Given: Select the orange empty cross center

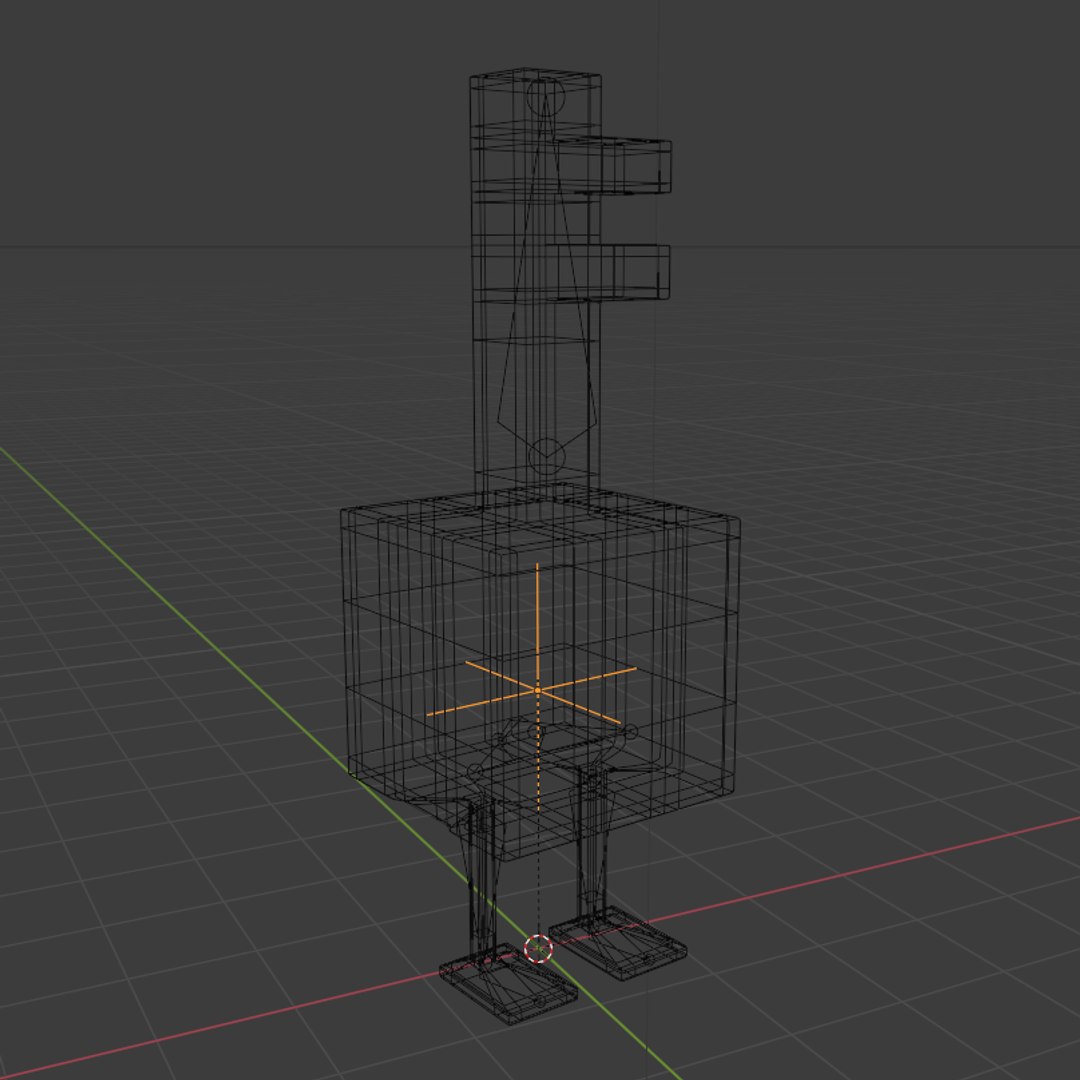Looking at the screenshot, I should click(x=537, y=689).
